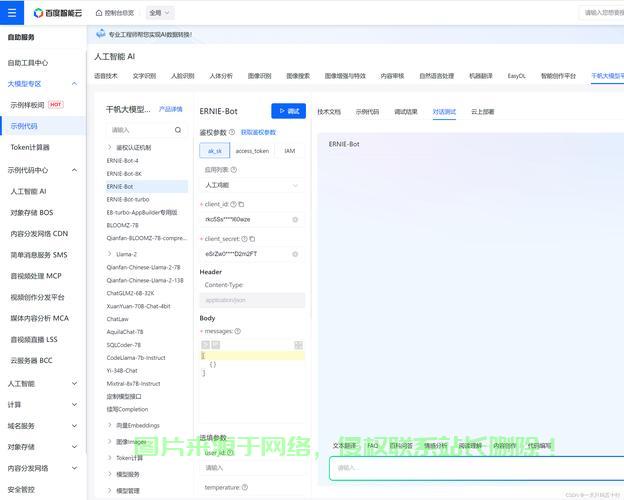Click the Baidu AI Cloud logo
The image size is (624, 500).
pos(58,13)
